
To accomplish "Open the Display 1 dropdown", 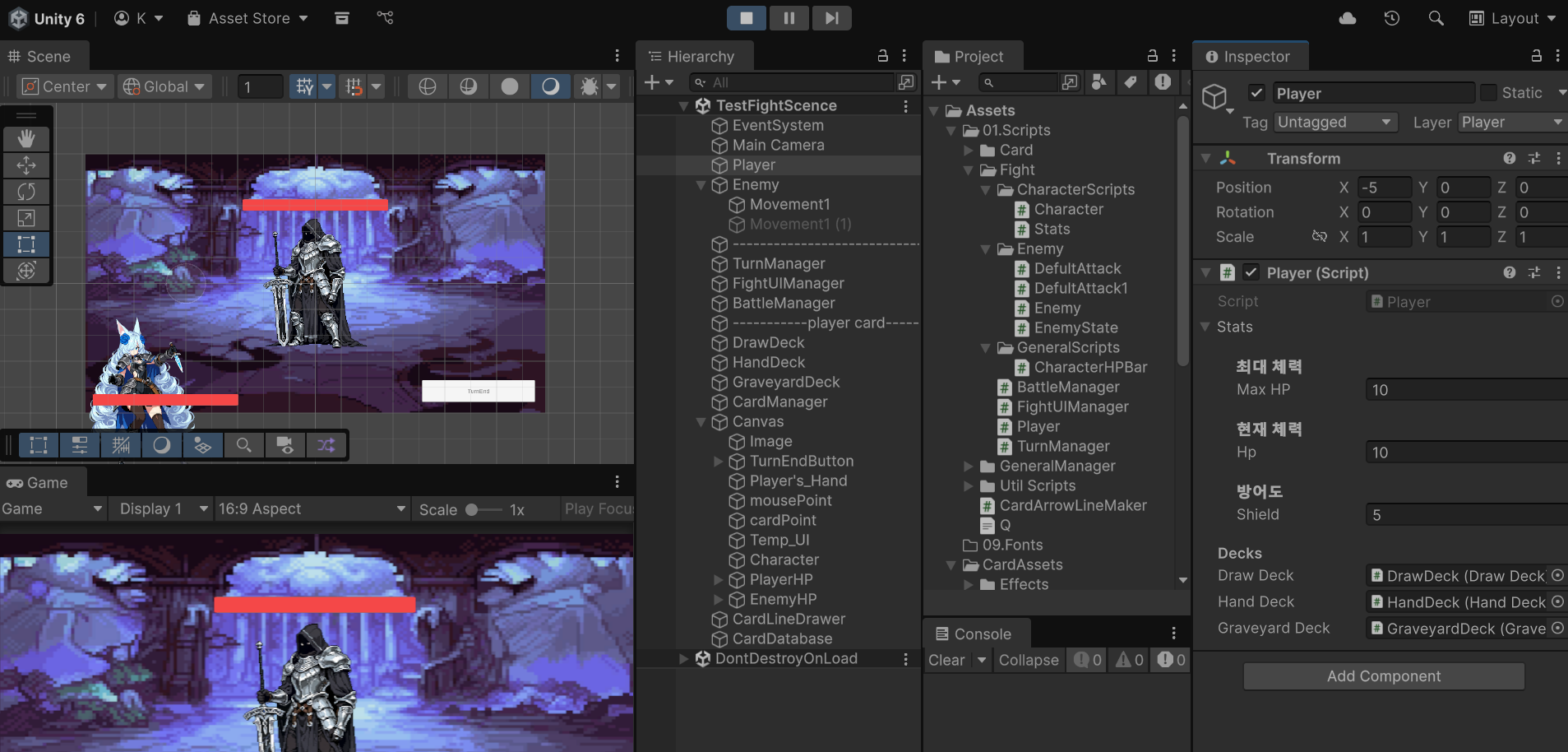I will tap(163, 508).
